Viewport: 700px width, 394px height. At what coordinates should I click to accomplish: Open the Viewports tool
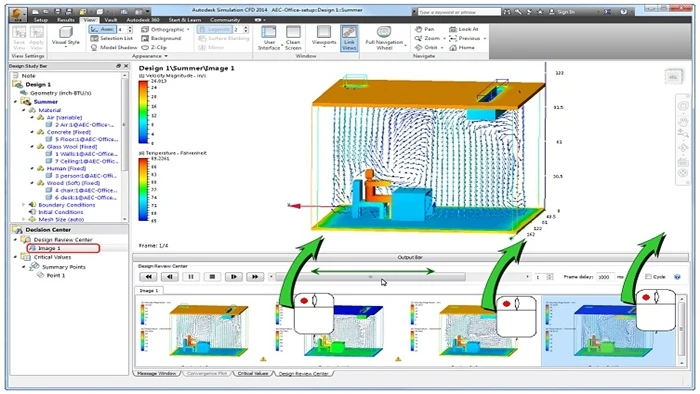pyautogui.click(x=324, y=36)
